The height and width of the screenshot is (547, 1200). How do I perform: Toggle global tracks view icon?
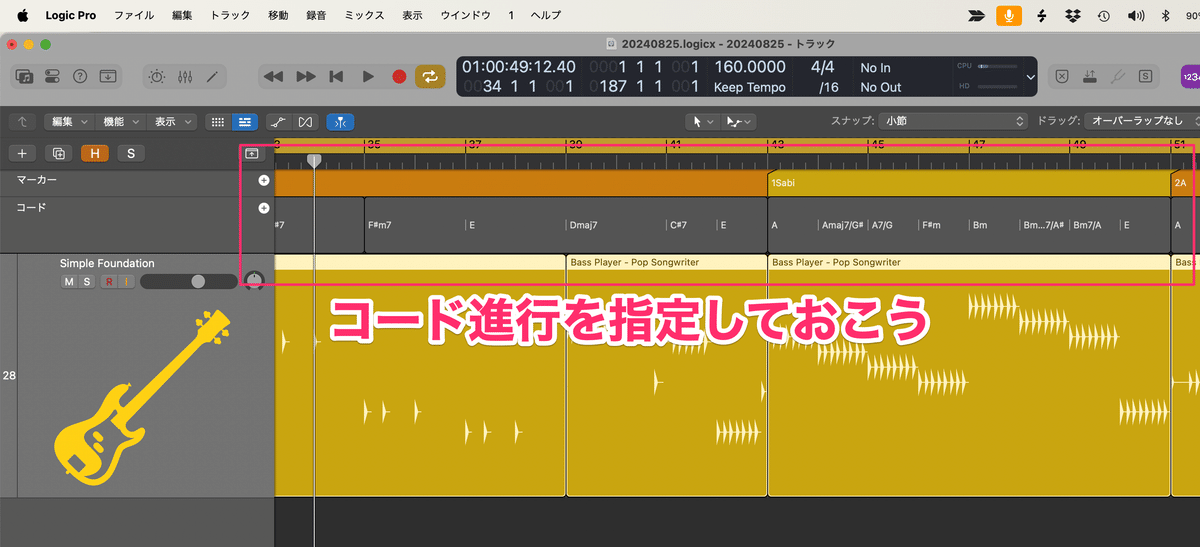pyautogui.click(x=251, y=154)
